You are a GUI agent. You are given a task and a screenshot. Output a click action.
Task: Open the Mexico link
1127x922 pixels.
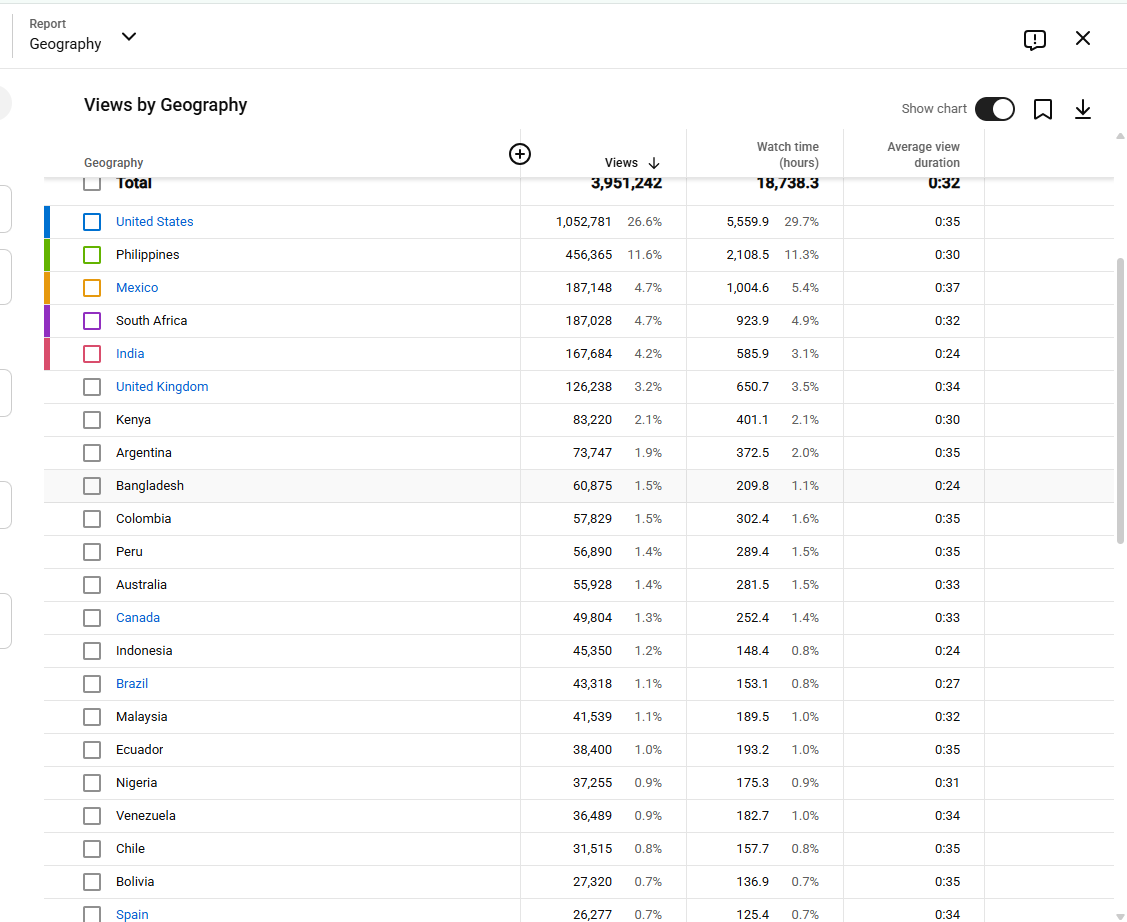click(137, 287)
